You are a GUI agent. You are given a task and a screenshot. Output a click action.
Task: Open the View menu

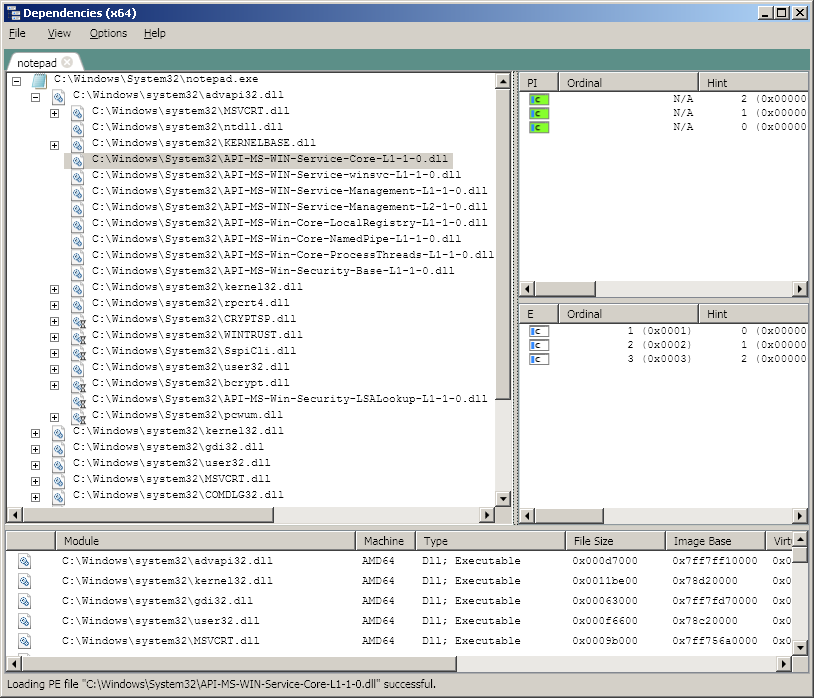pos(59,33)
